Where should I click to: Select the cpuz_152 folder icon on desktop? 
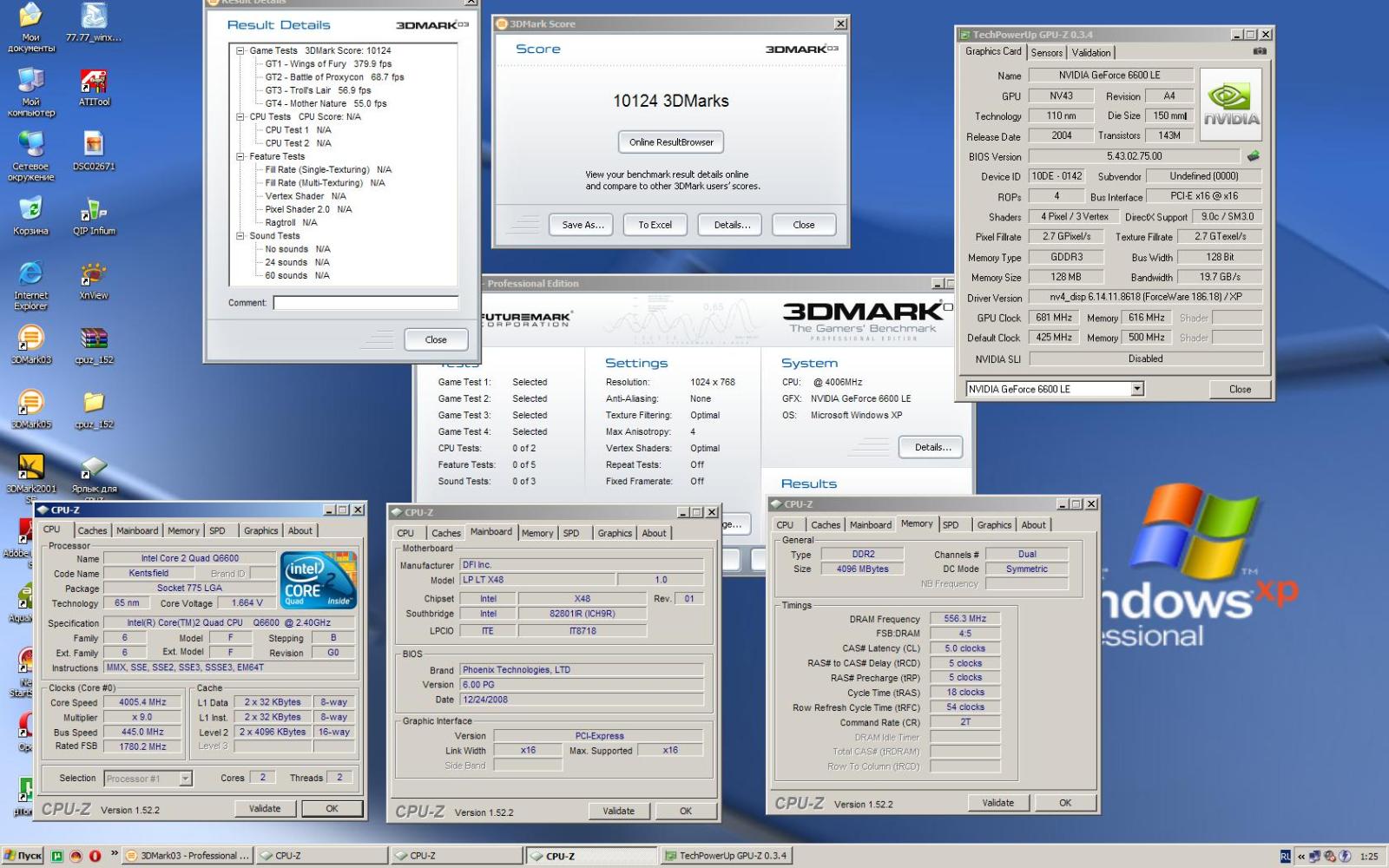(94, 409)
